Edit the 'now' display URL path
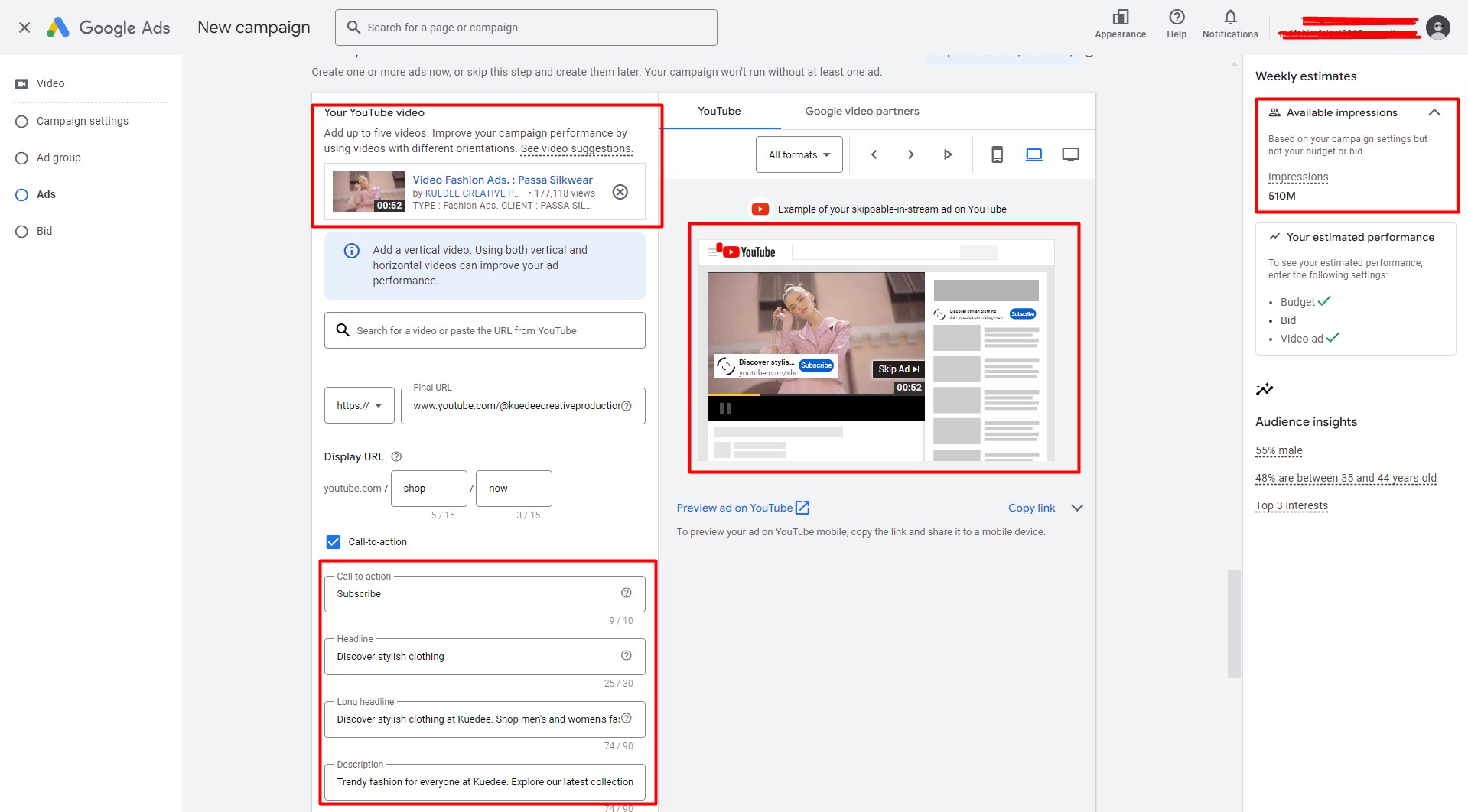The height and width of the screenshot is (812, 1468). click(x=513, y=489)
